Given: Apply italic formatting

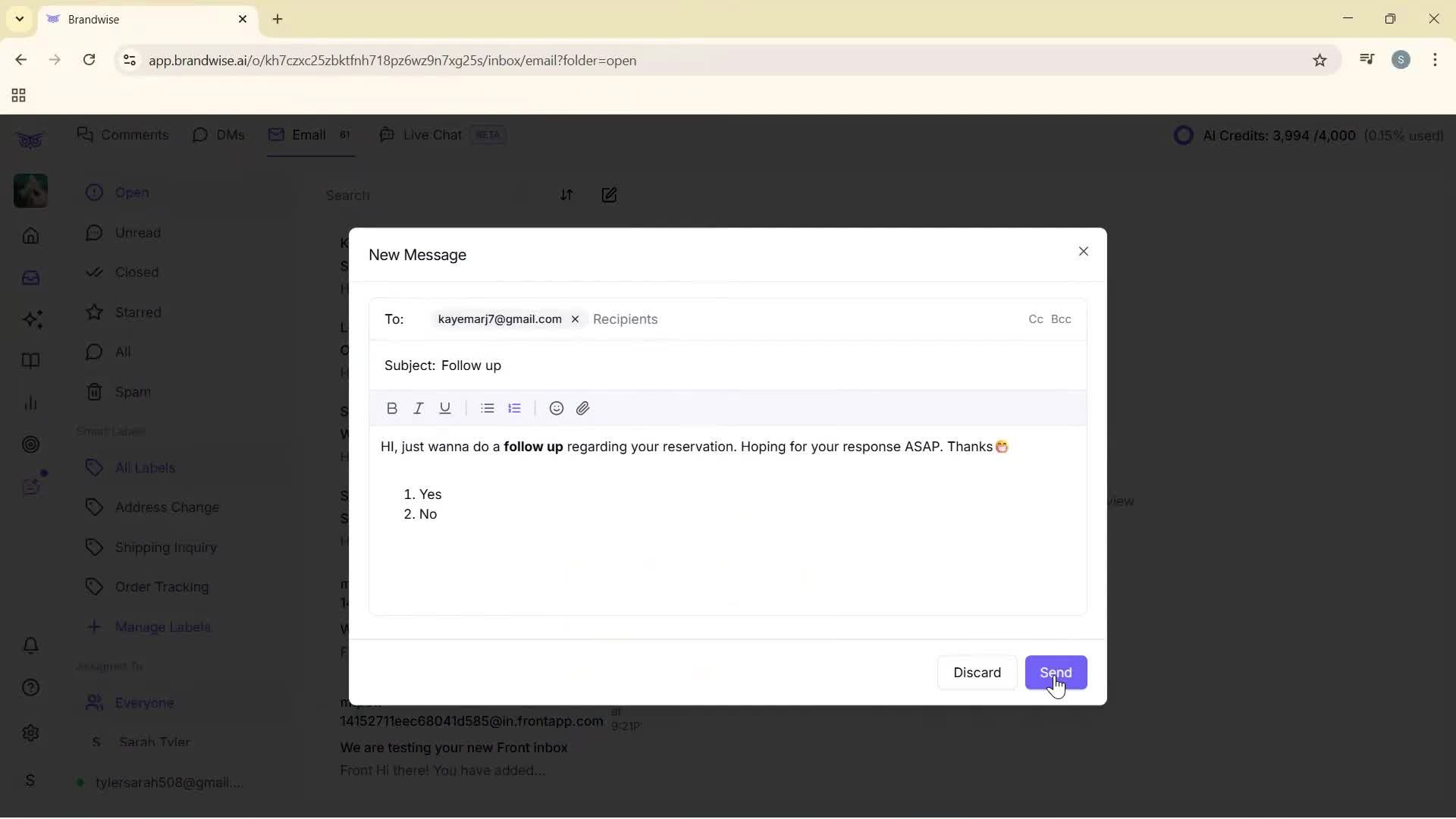Looking at the screenshot, I should (x=419, y=408).
